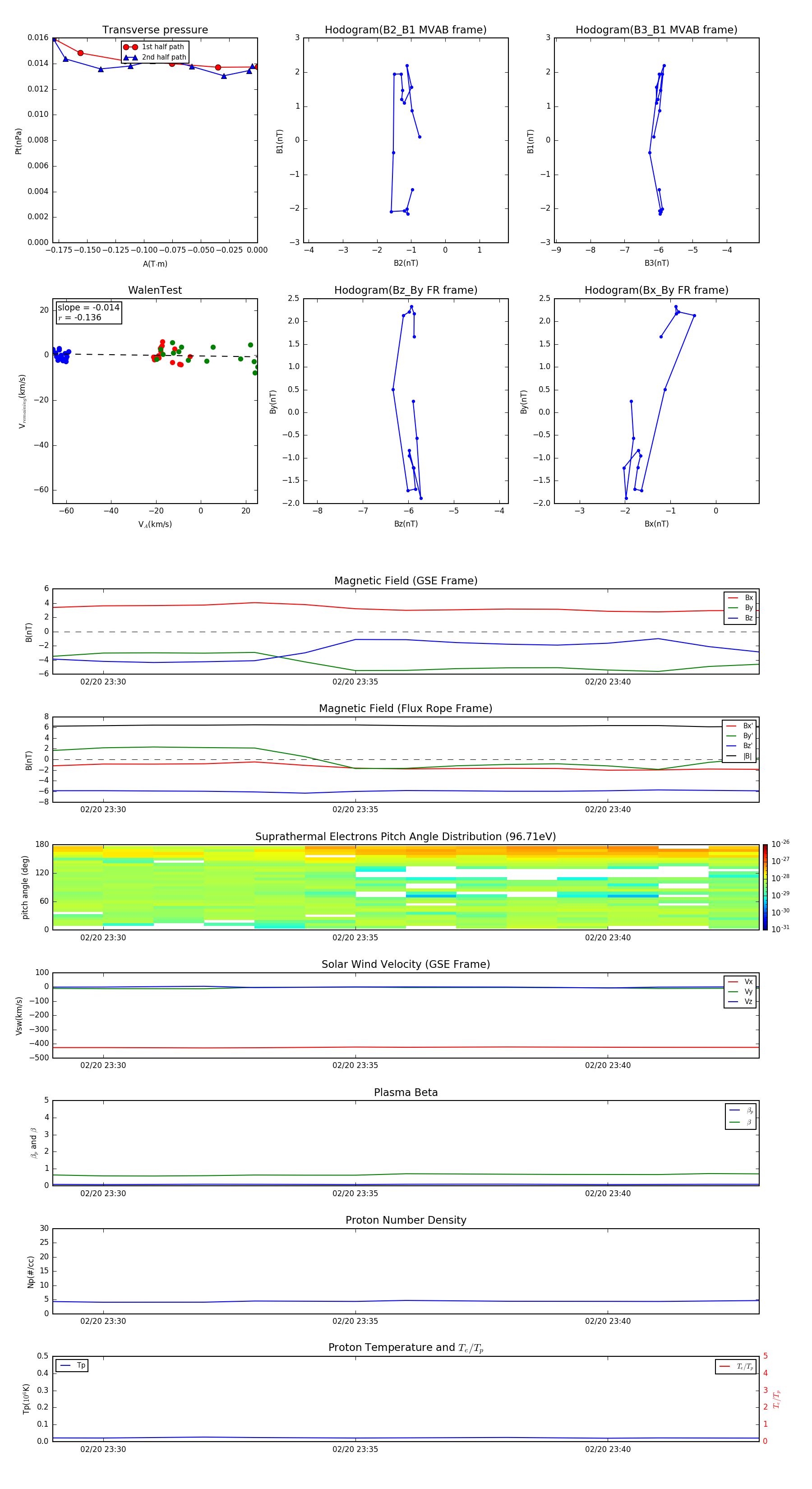812x1489 pixels.
Task: Click the Te/Tp legend in Proton Temperature panel
Action: pos(736,1366)
